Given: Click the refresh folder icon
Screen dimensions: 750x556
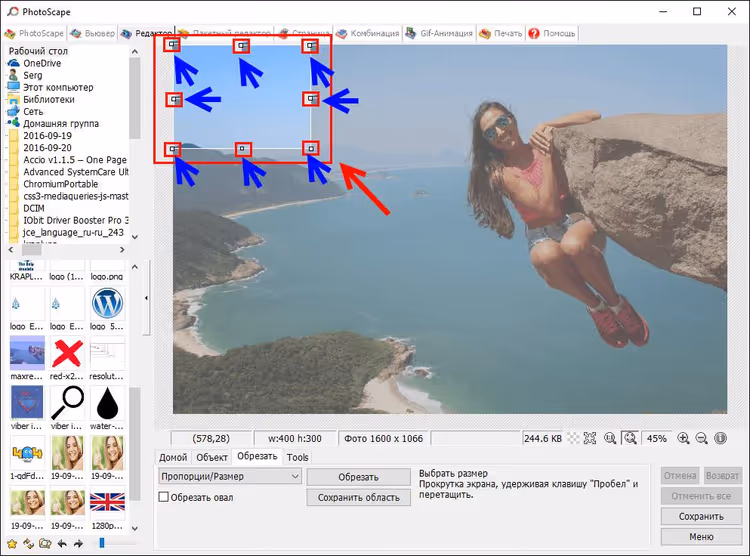Looking at the screenshot, I should tap(28, 544).
